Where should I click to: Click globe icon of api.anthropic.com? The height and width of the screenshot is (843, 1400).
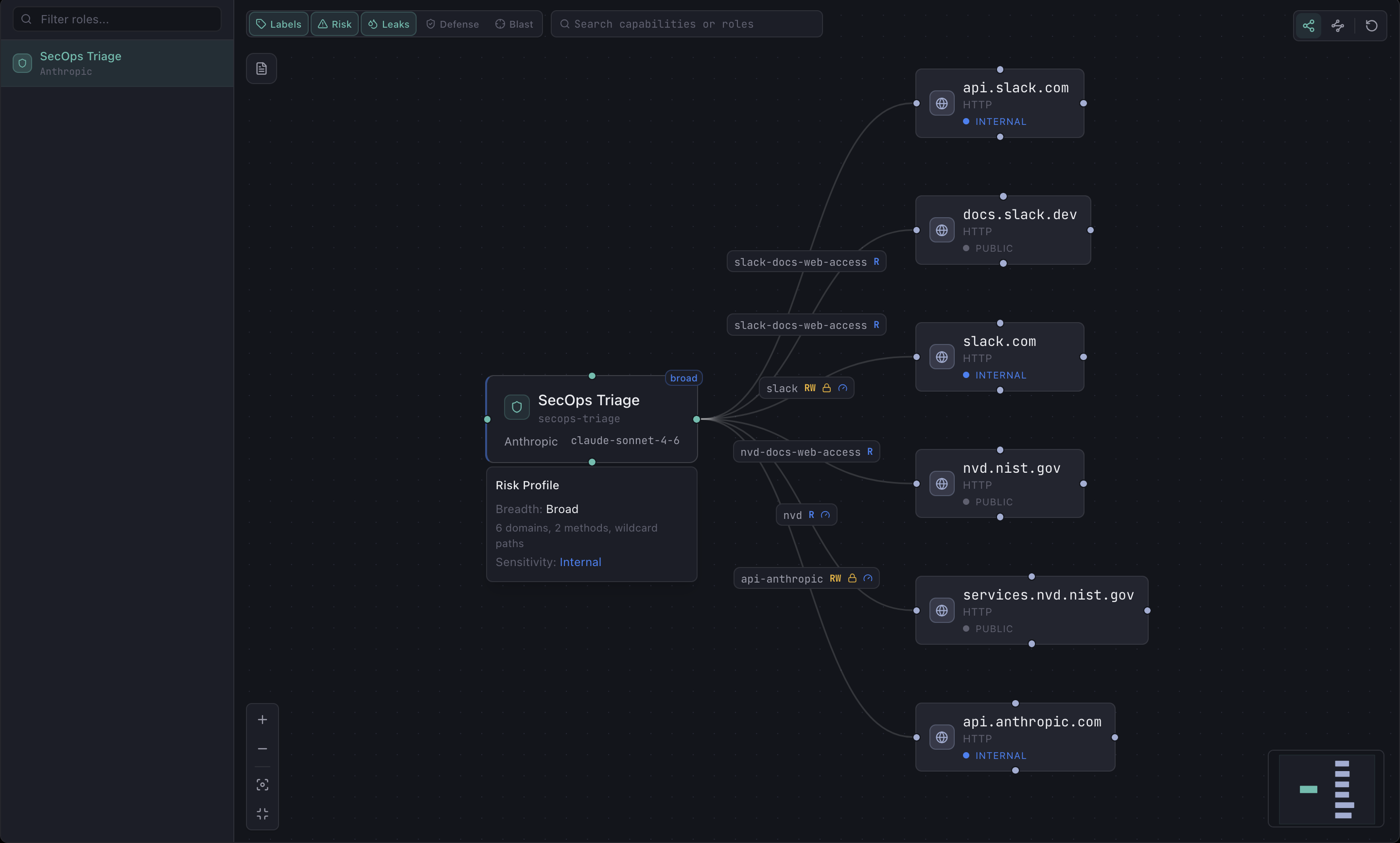[942, 737]
